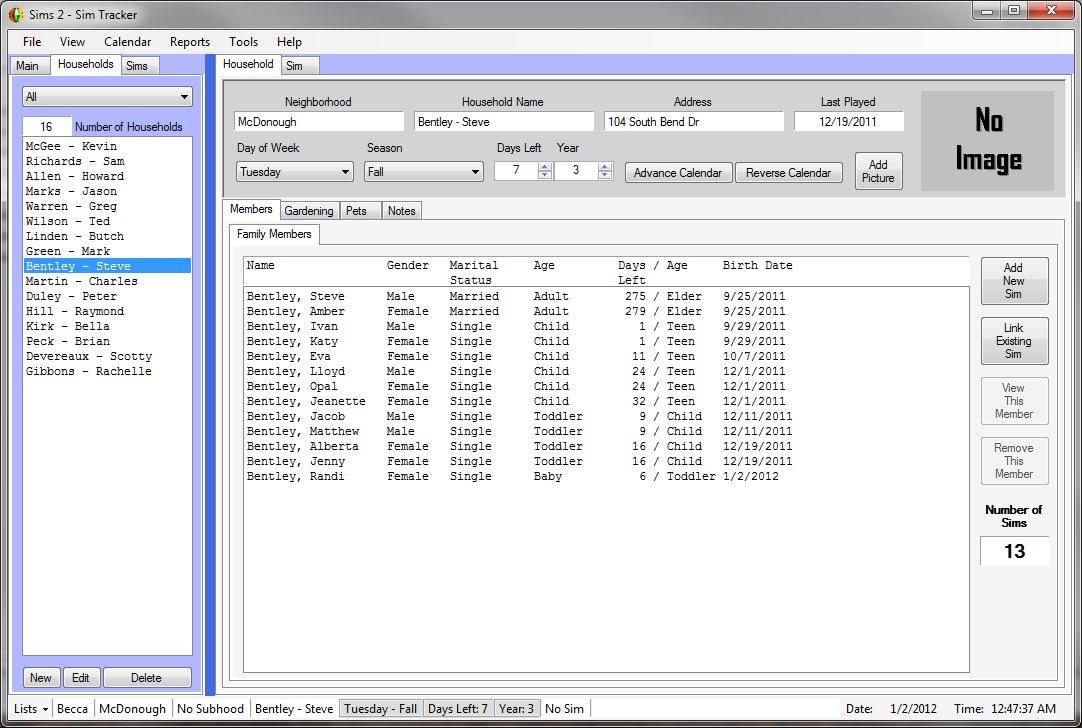
Task: Select Marks - Jason household
Action: point(107,191)
